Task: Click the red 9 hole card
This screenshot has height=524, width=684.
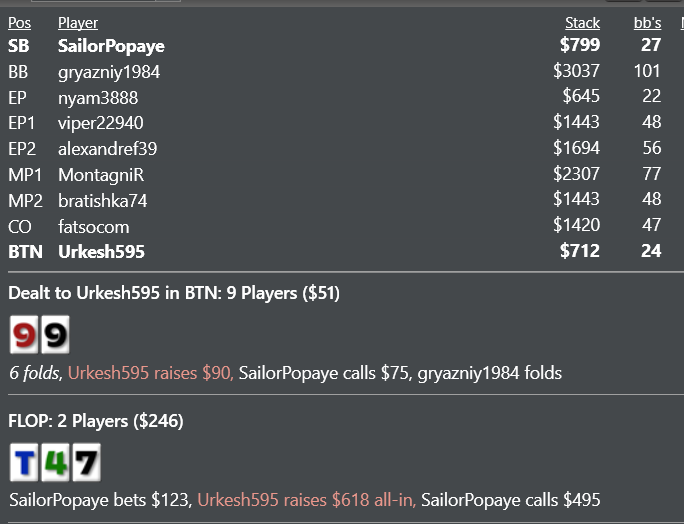Action: click(x=24, y=335)
